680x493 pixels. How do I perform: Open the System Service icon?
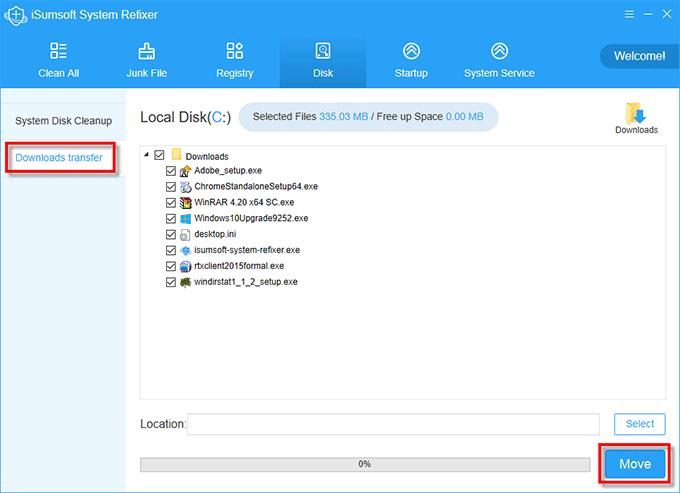coord(498,52)
